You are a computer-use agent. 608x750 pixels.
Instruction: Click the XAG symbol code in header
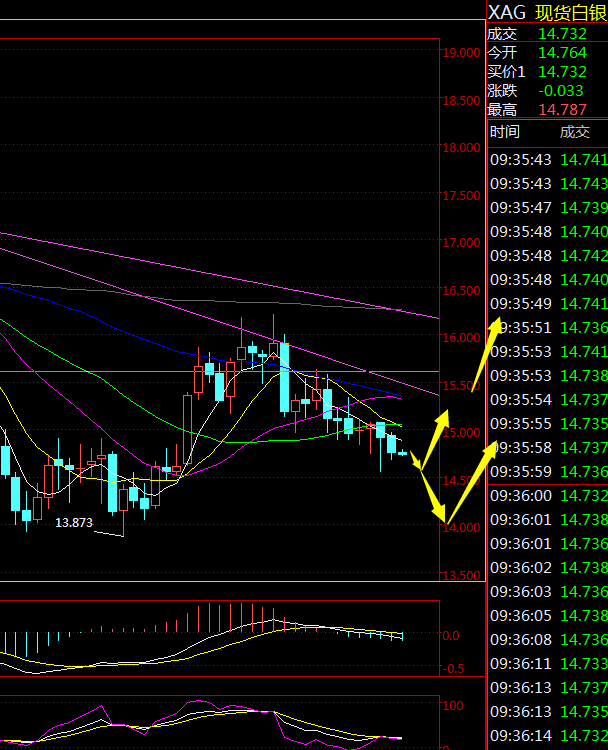tap(506, 12)
